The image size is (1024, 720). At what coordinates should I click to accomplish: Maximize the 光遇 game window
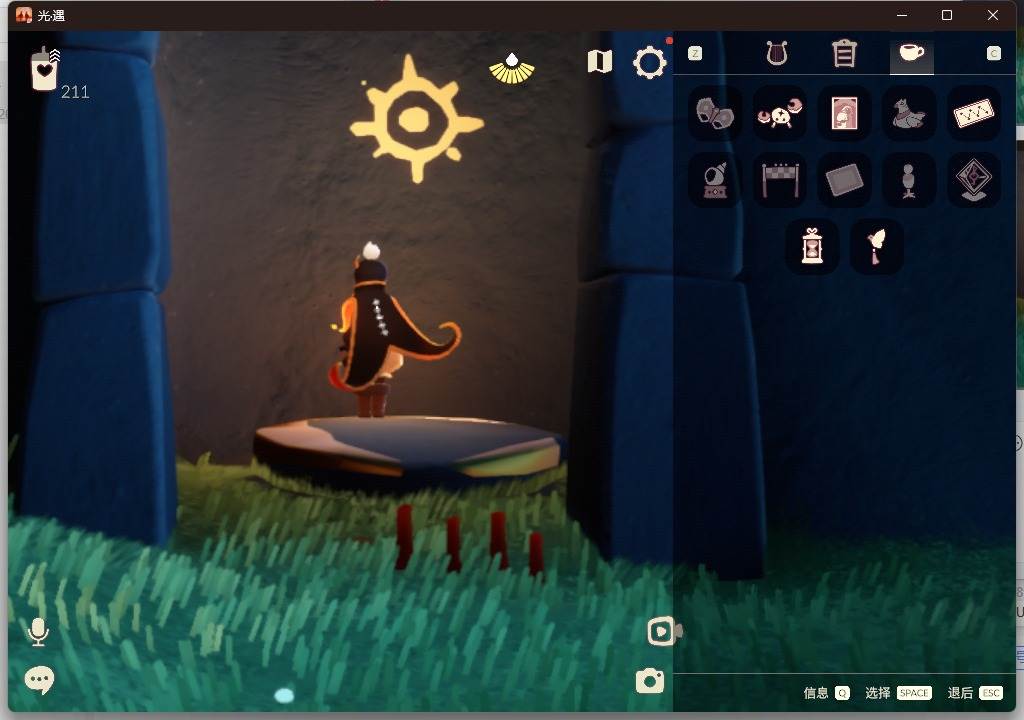946,15
